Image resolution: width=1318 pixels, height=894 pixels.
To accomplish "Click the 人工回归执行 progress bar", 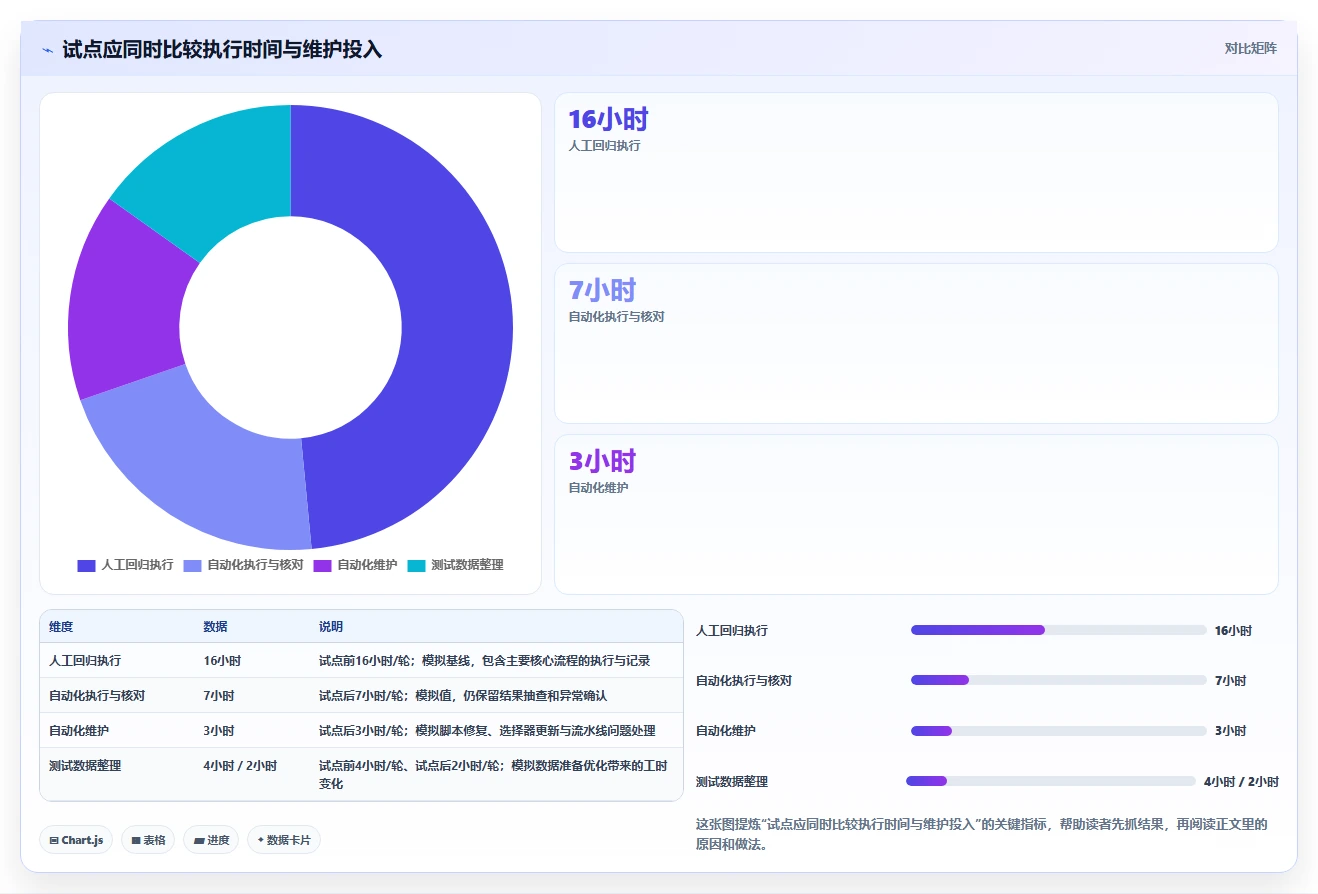I will tap(1058, 630).
